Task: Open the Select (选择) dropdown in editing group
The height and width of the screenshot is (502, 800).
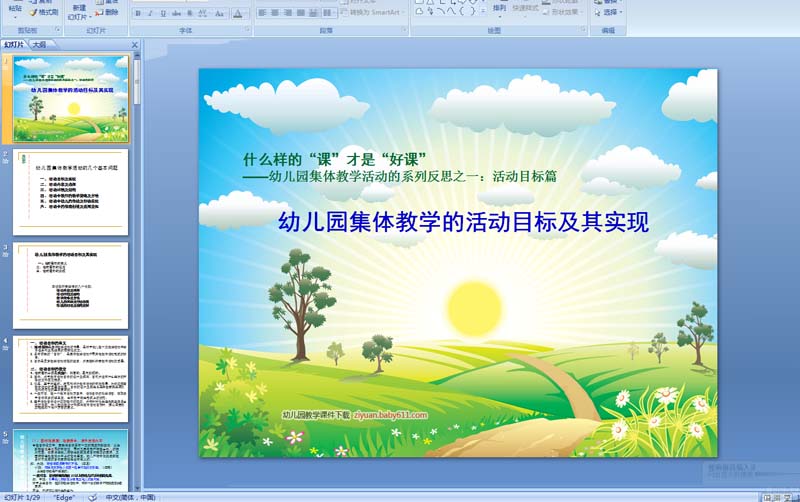Action: pyautogui.click(x=610, y=13)
